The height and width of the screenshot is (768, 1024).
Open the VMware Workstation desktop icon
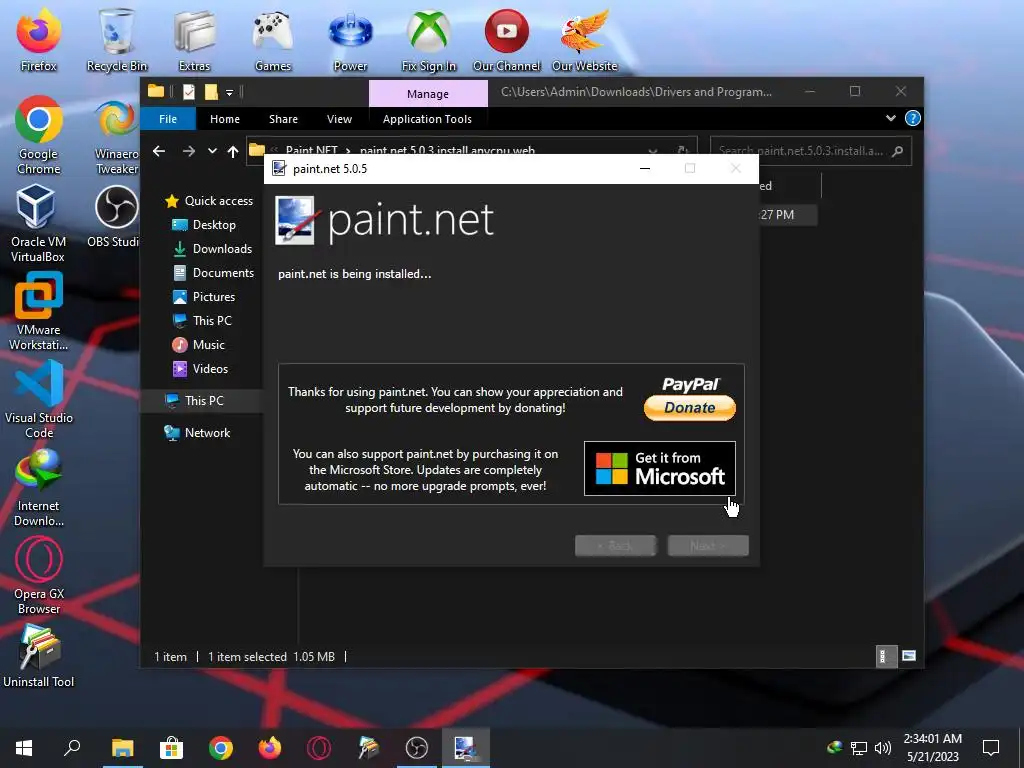click(39, 312)
